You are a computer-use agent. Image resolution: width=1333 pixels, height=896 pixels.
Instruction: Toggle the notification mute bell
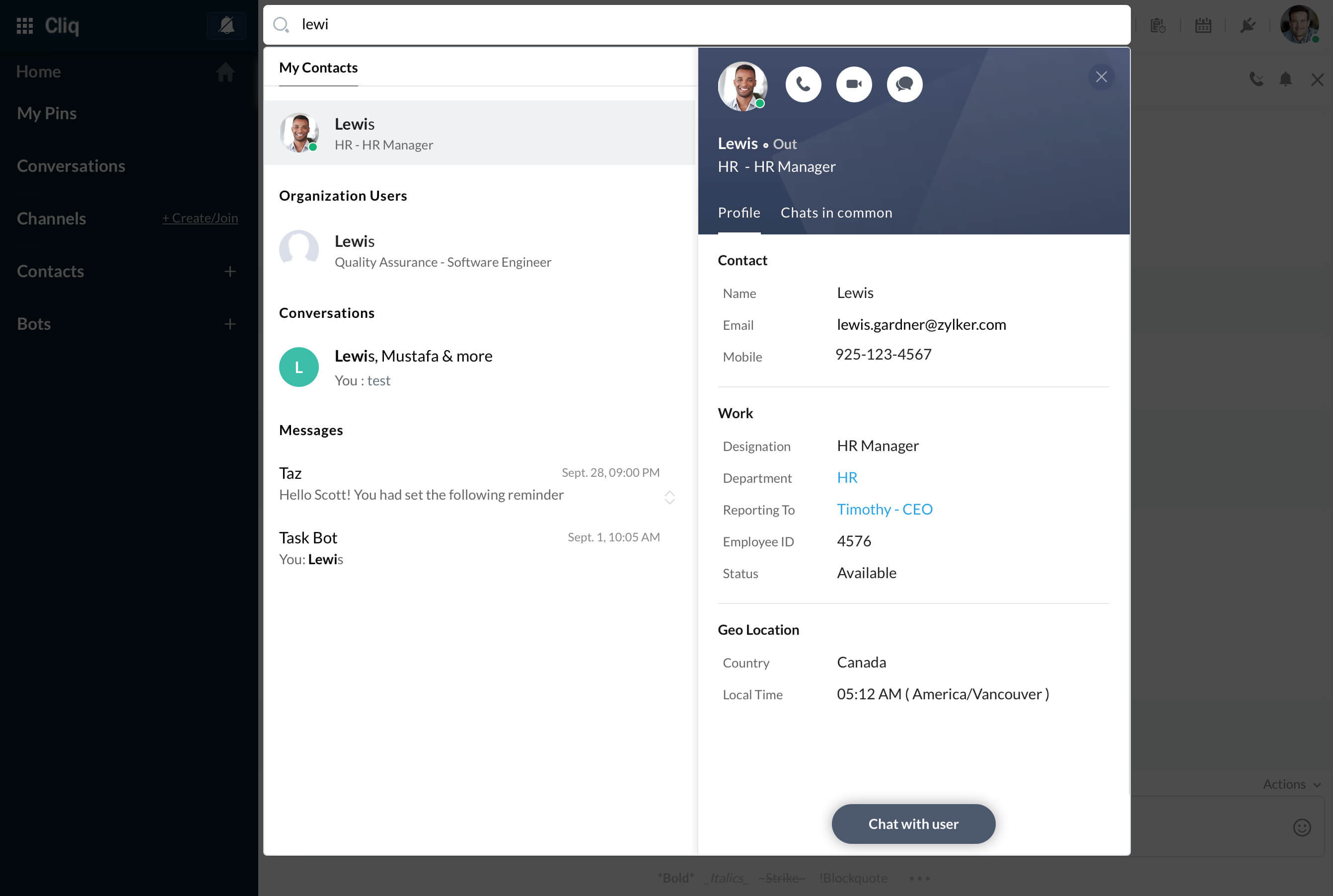pyautogui.click(x=226, y=25)
